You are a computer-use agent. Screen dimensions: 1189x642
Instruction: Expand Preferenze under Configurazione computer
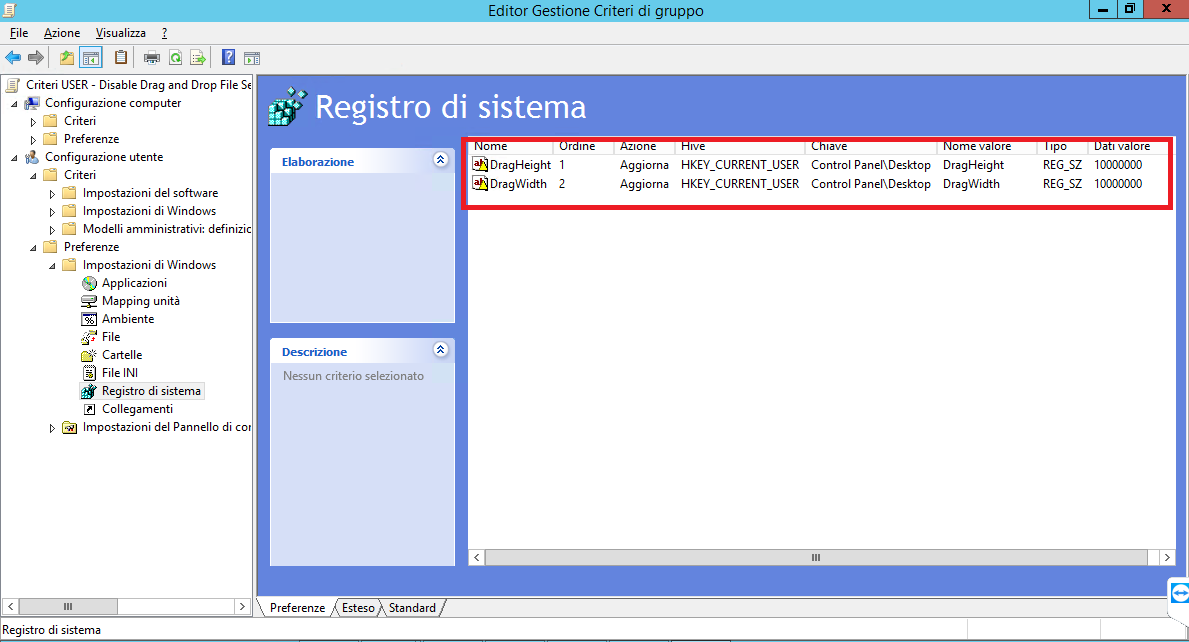click(x=33, y=139)
